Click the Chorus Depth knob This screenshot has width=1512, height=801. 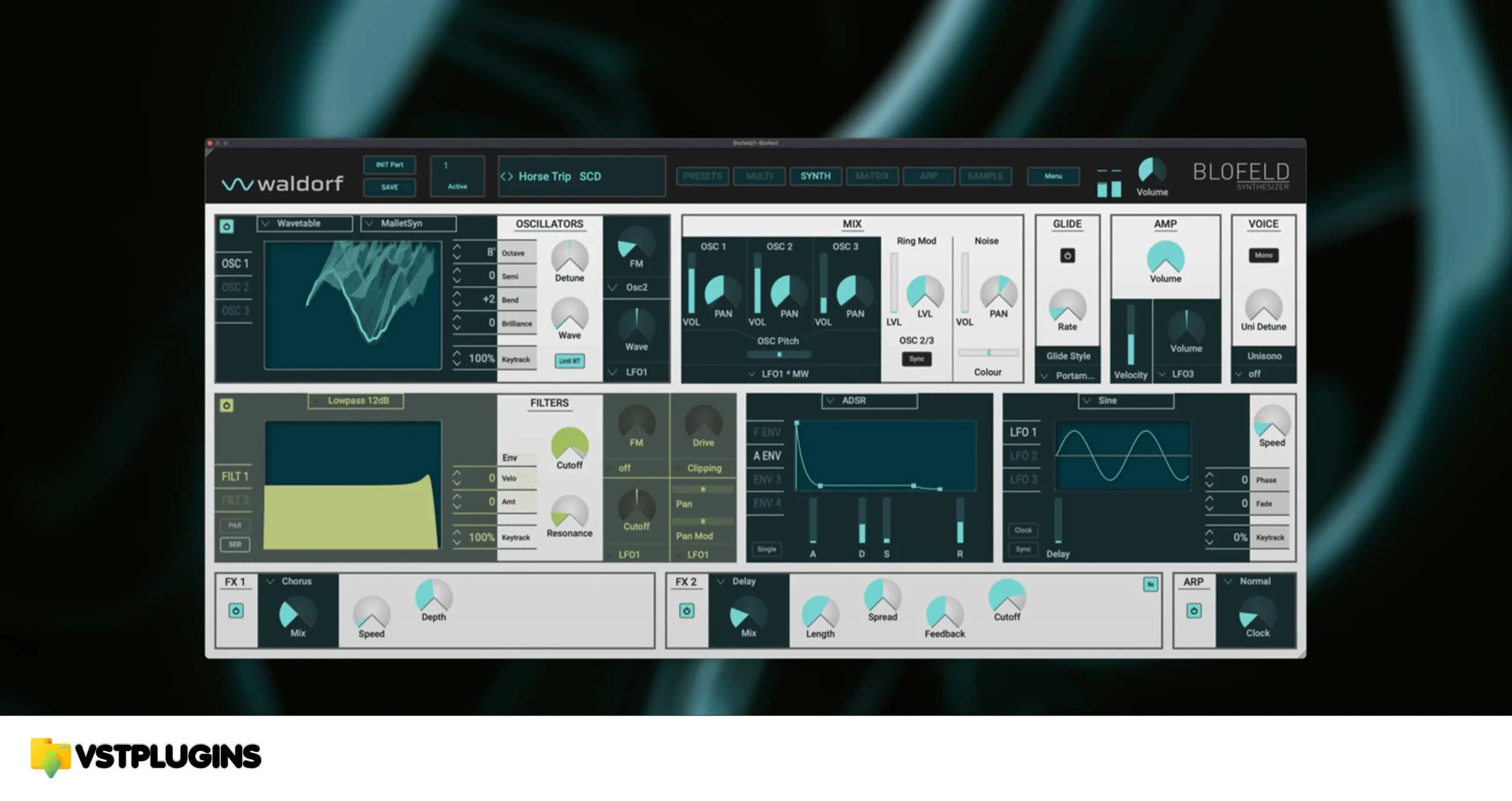[434, 596]
